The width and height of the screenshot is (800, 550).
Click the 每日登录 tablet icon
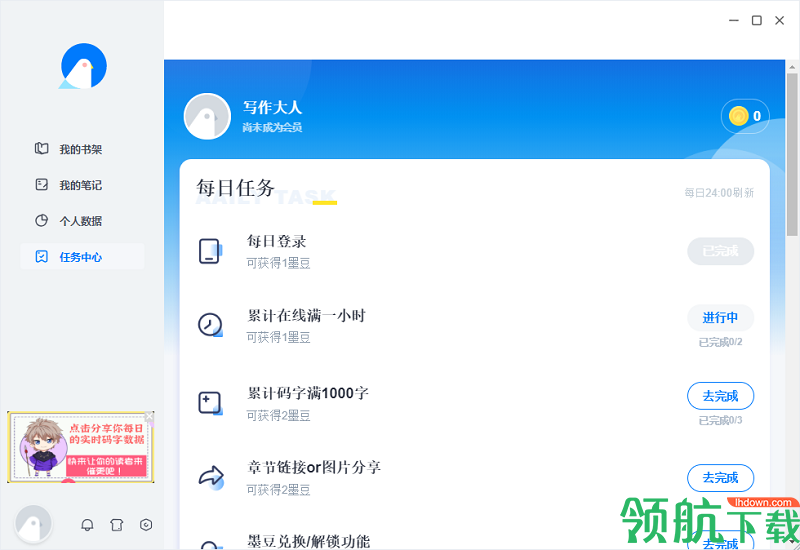(x=210, y=251)
